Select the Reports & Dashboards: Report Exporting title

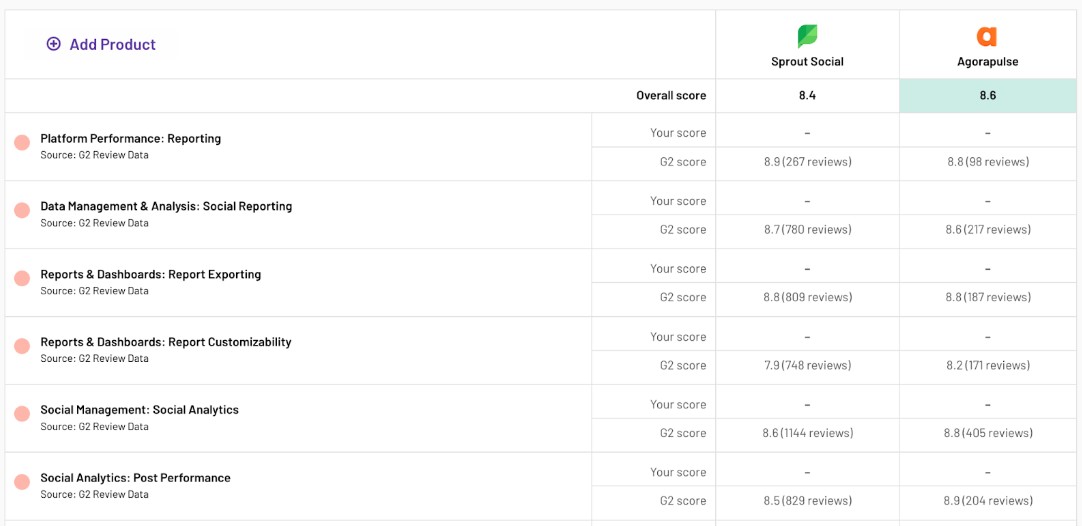pos(150,274)
